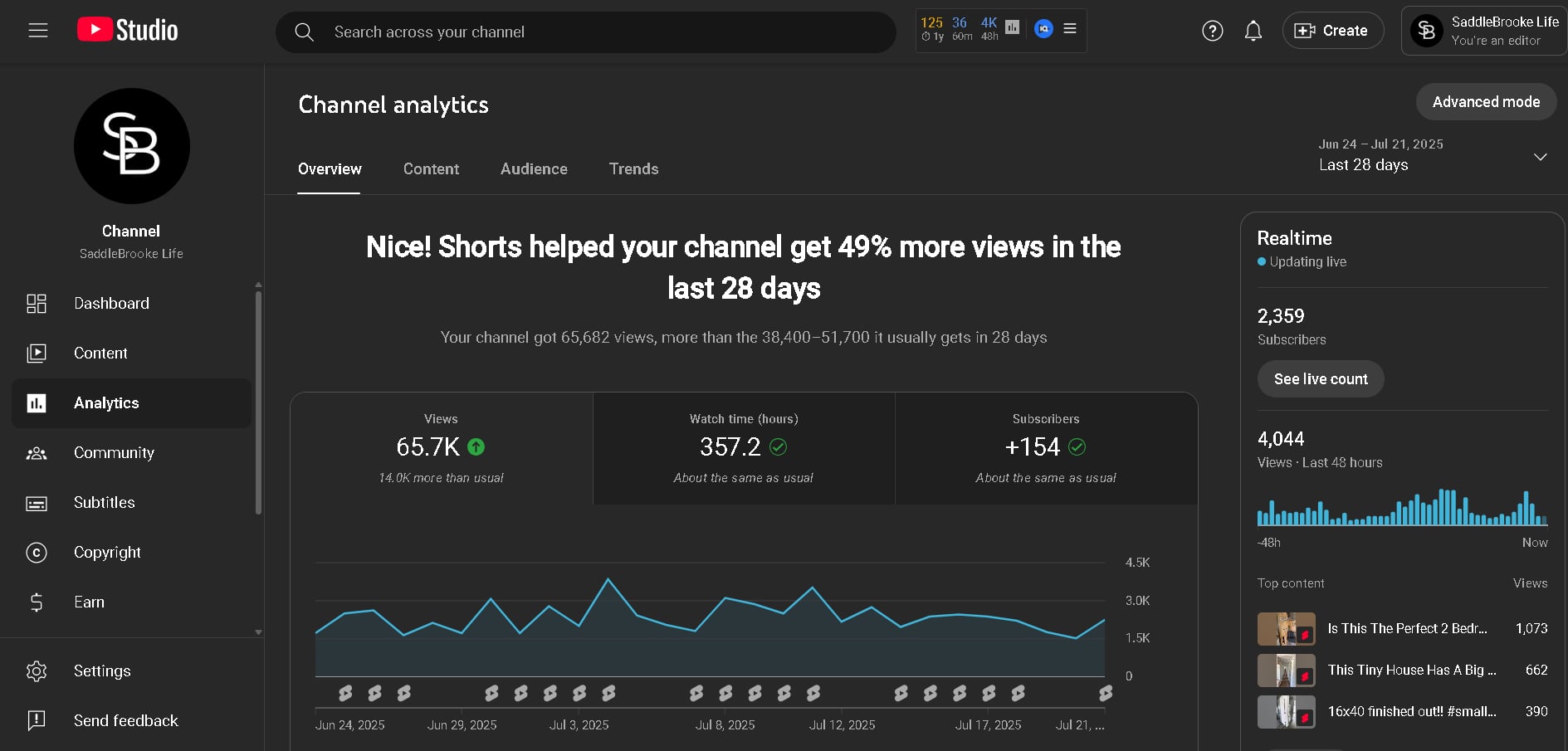Viewport: 1568px width, 751px height.
Task: Click the Shorts marker nearest Jul 21
Action: pos(1106,693)
